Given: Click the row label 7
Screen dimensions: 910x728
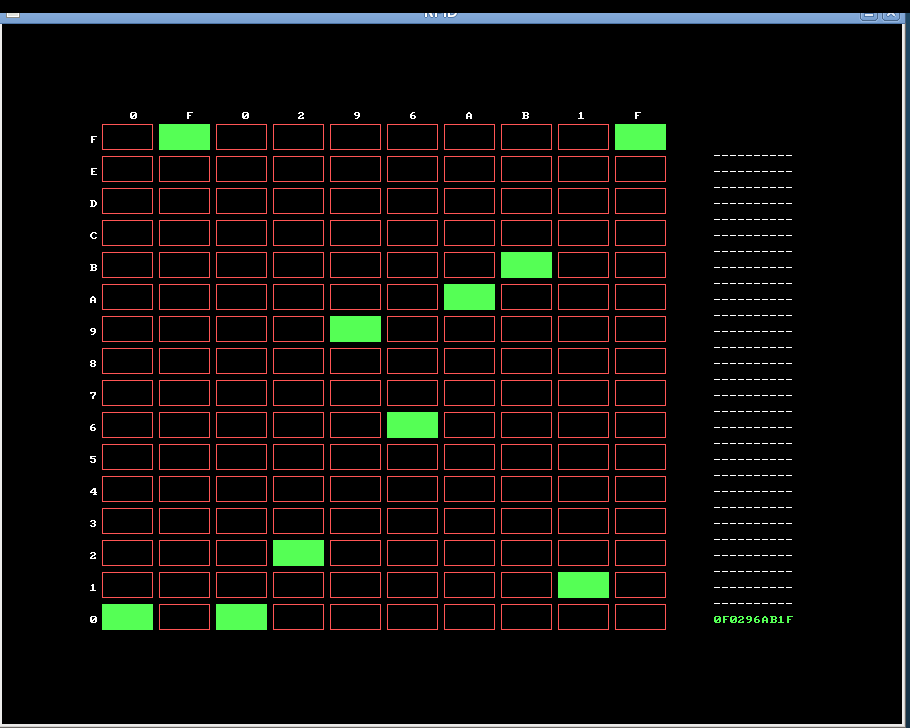Looking at the screenshot, I should click(x=93, y=395).
